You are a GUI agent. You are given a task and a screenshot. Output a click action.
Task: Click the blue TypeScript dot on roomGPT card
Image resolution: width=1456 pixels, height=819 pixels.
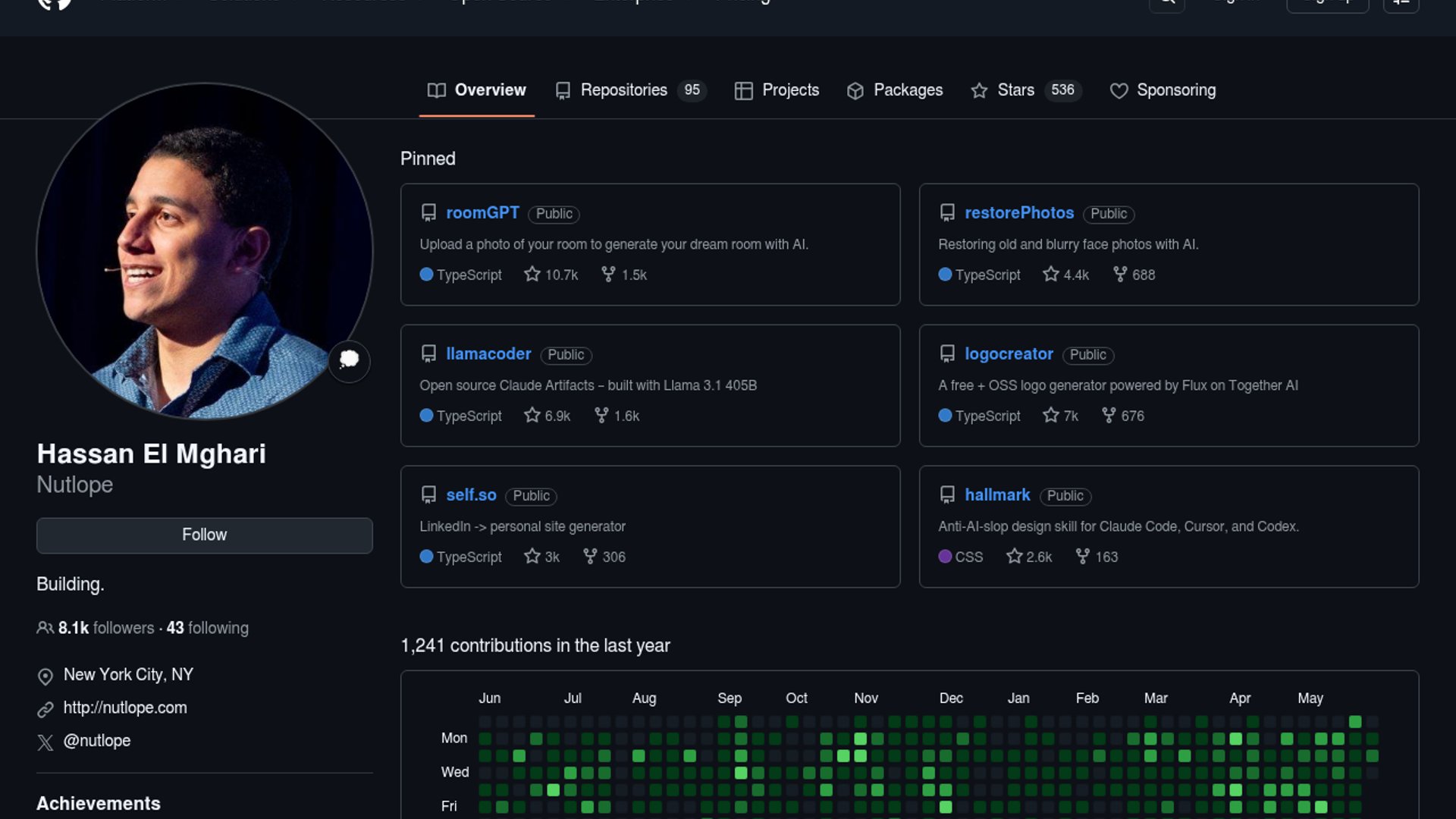[426, 274]
